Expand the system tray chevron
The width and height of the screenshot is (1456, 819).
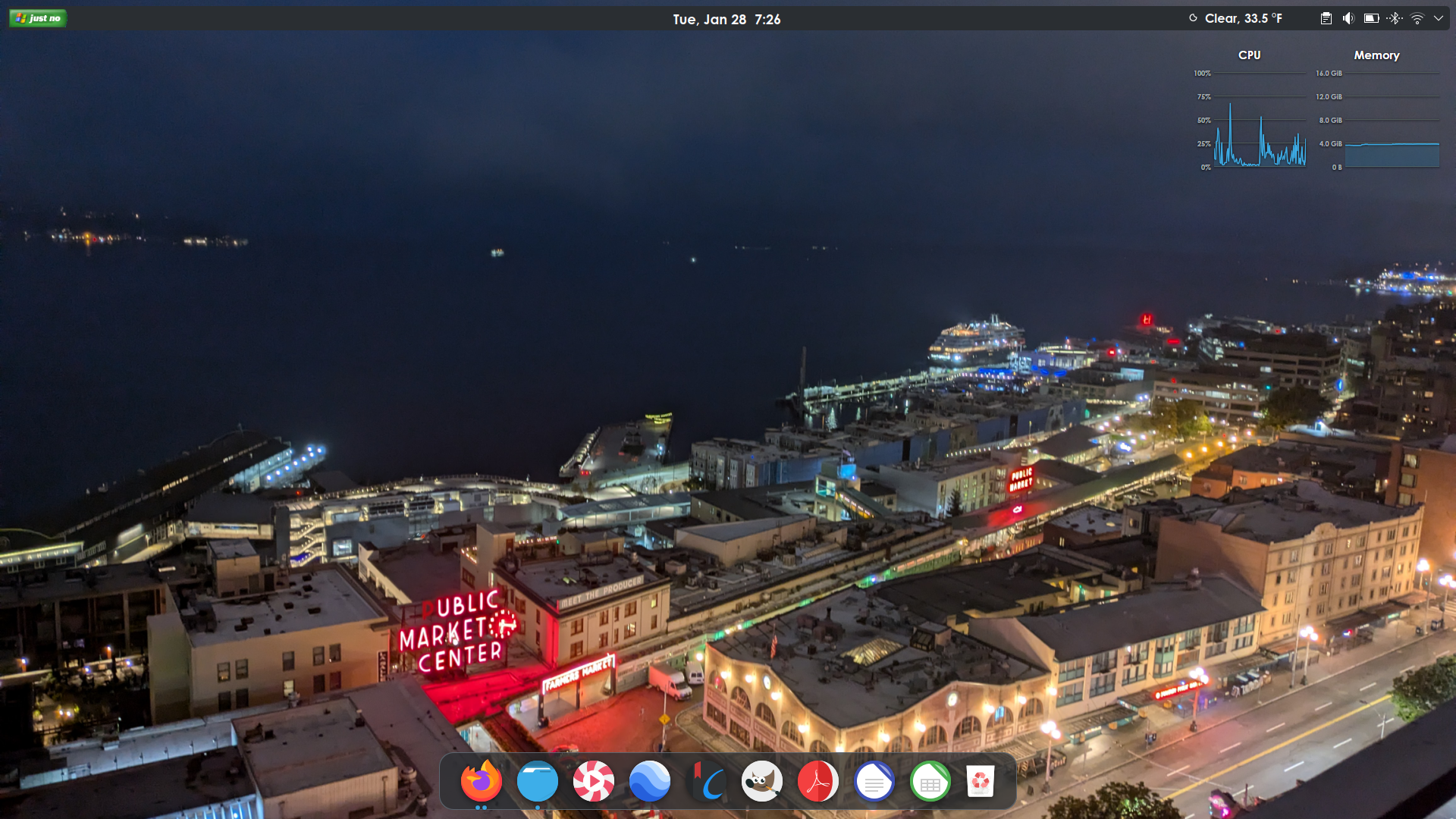(1439, 18)
